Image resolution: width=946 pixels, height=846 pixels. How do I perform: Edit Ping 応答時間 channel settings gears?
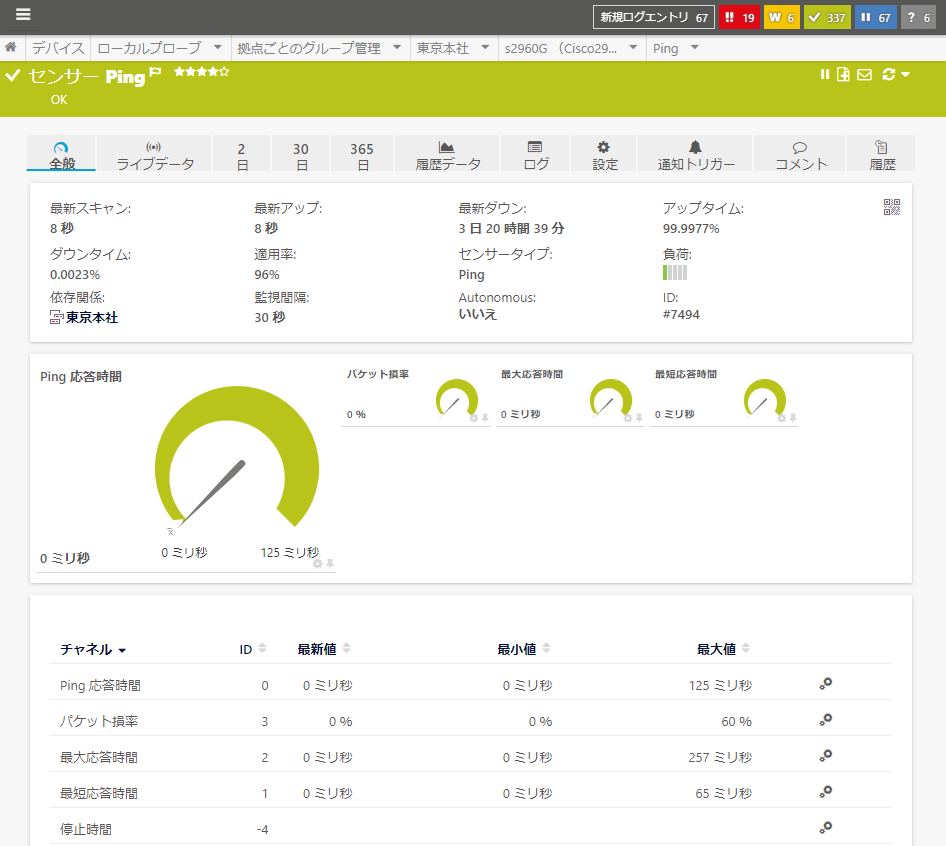coord(826,684)
